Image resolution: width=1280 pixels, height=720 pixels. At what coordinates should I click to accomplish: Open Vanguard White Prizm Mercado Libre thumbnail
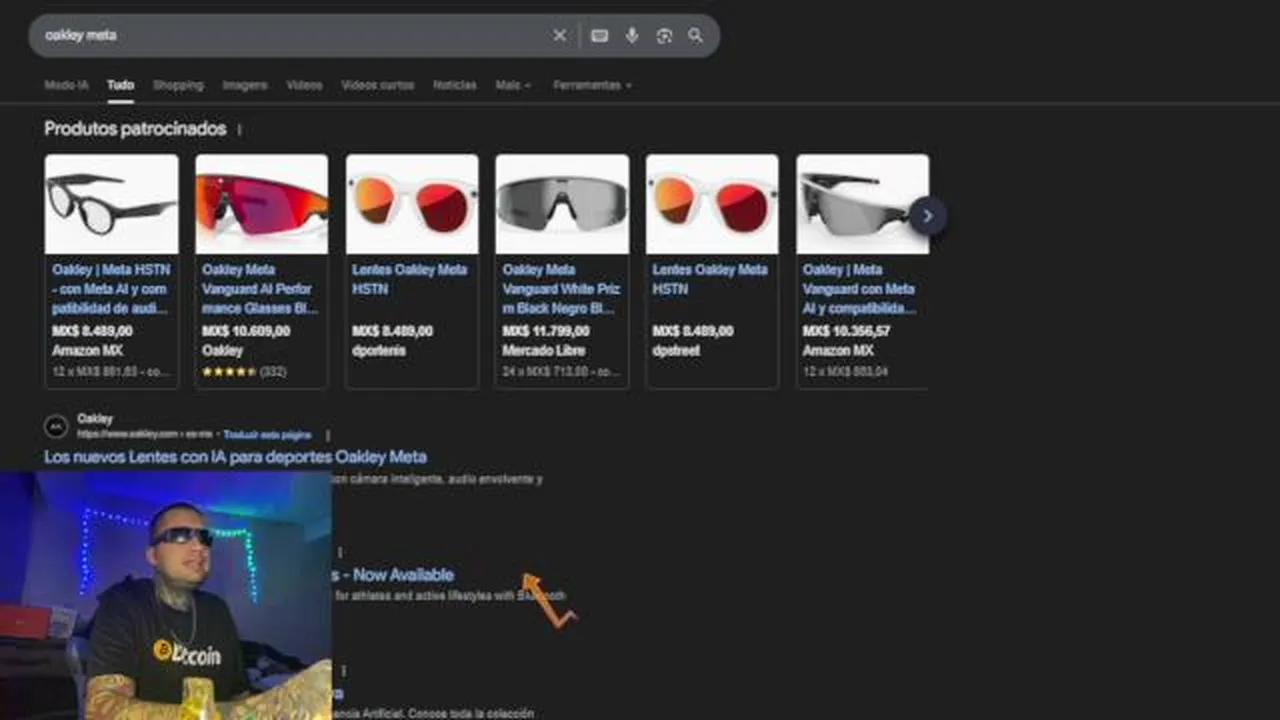562,204
